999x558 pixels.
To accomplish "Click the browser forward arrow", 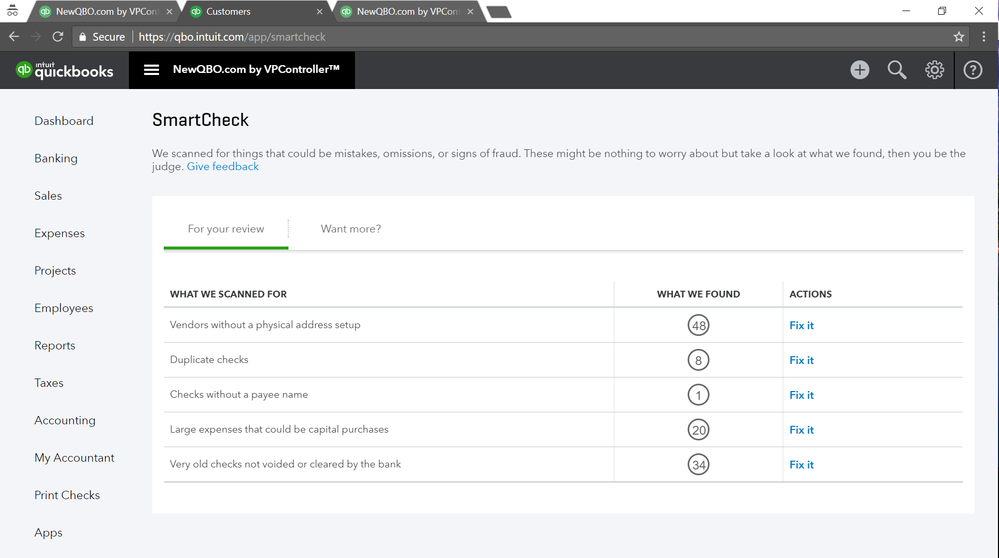I will pyautogui.click(x=36, y=37).
